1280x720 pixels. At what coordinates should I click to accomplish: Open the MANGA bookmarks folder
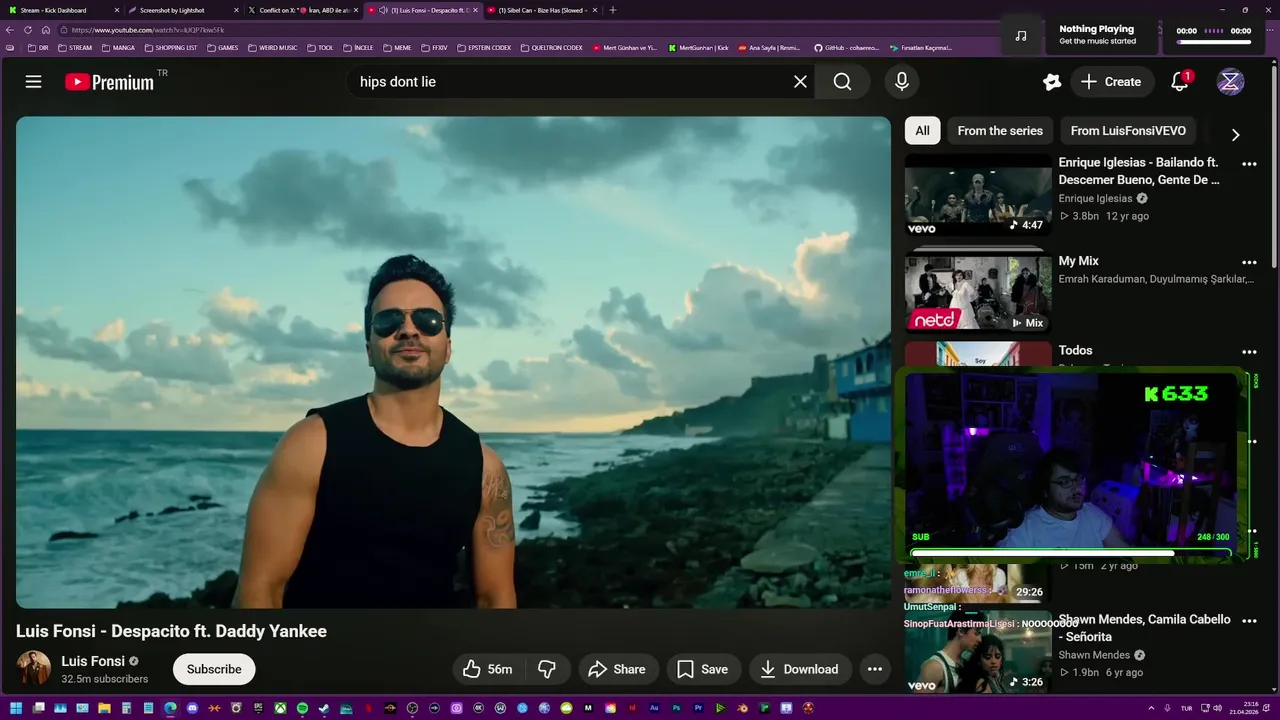(x=118, y=47)
